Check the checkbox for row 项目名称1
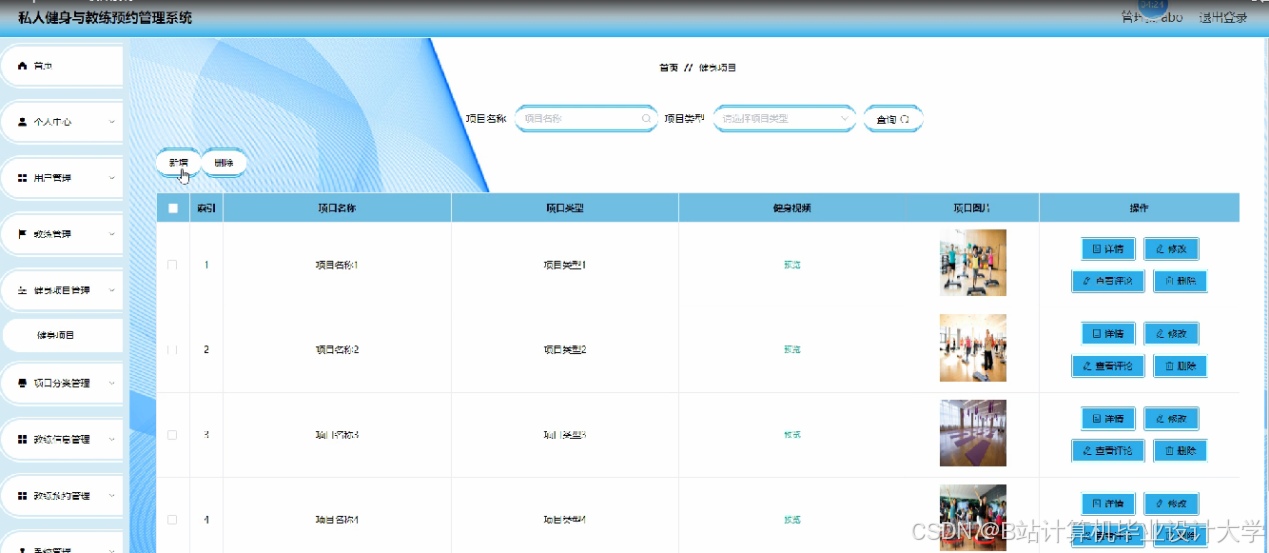1269x553 pixels. coord(173,265)
